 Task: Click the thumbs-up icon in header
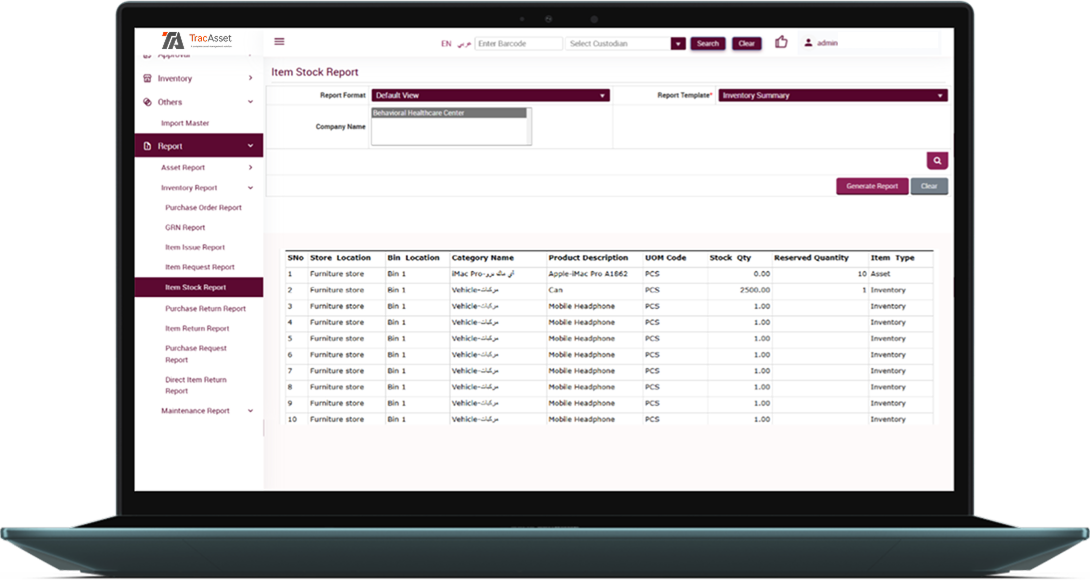tap(781, 42)
